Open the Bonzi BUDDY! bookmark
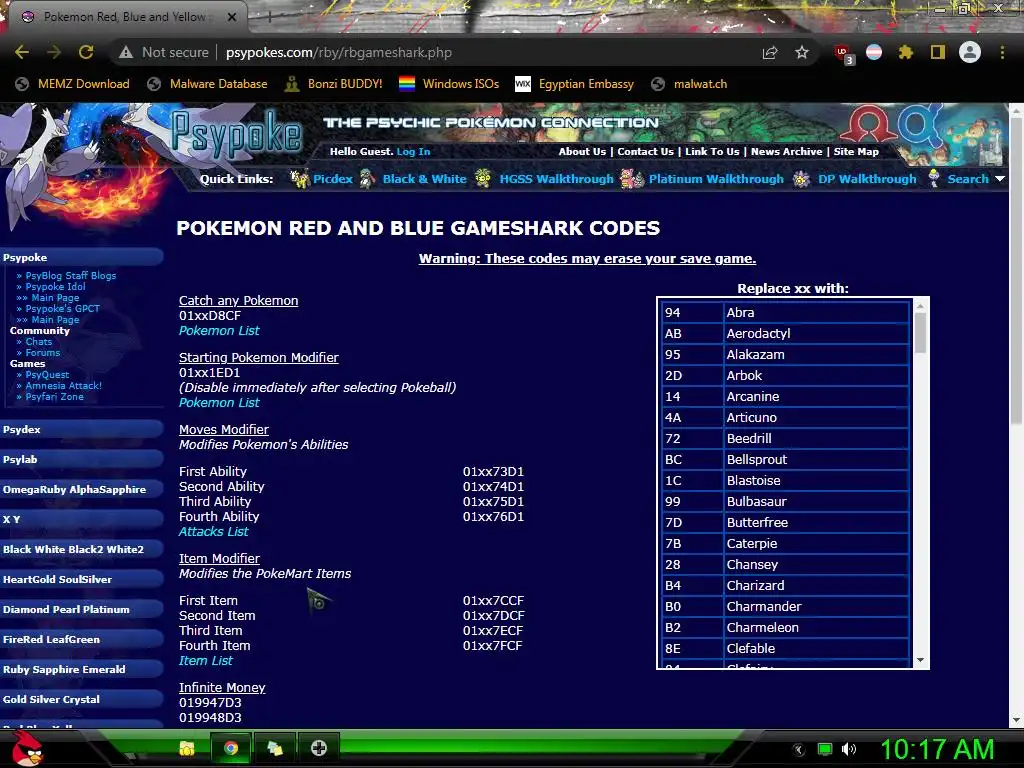The width and height of the screenshot is (1024, 768). [334, 84]
